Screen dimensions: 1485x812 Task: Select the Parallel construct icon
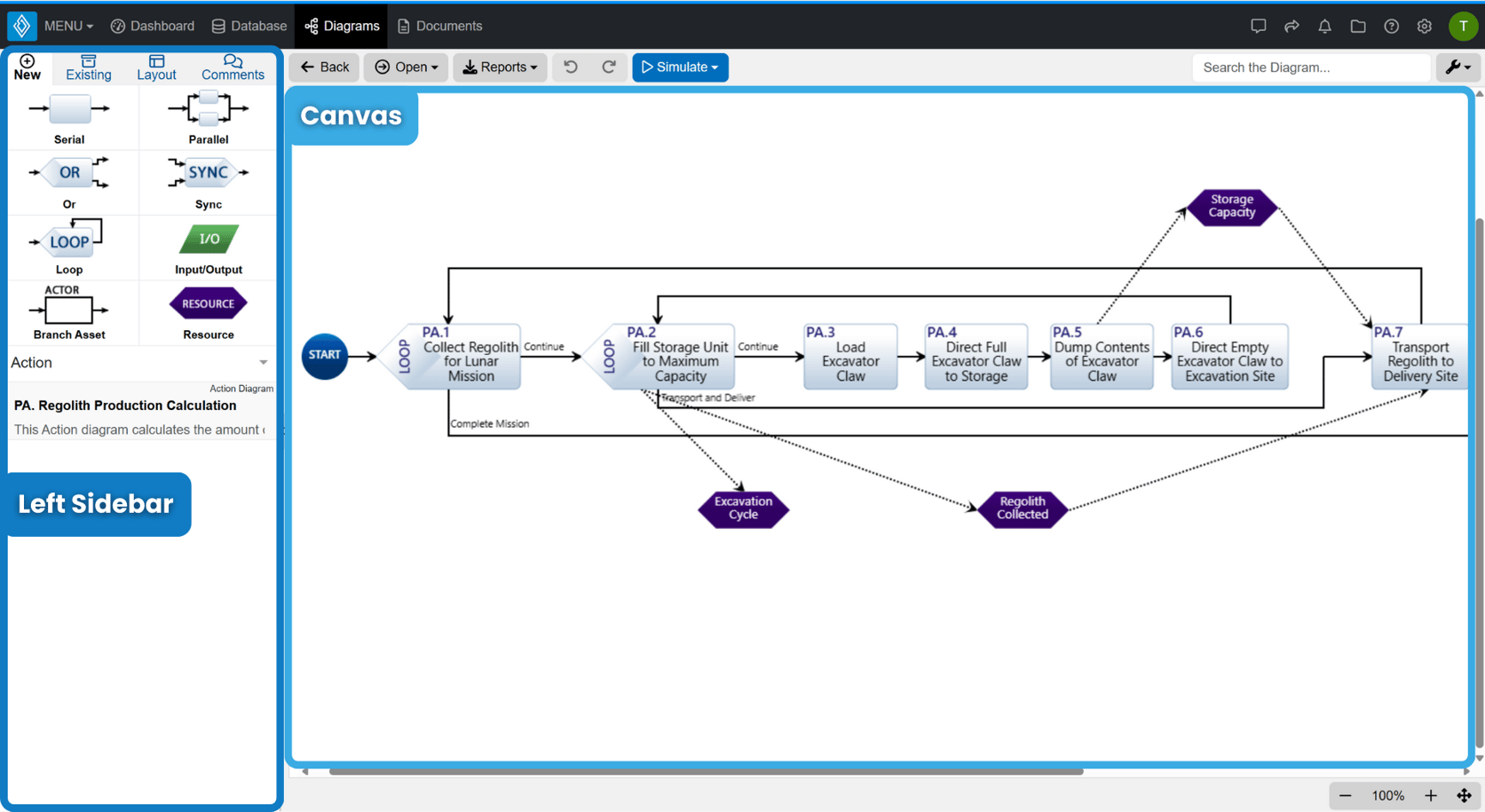[x=209, y=109]
